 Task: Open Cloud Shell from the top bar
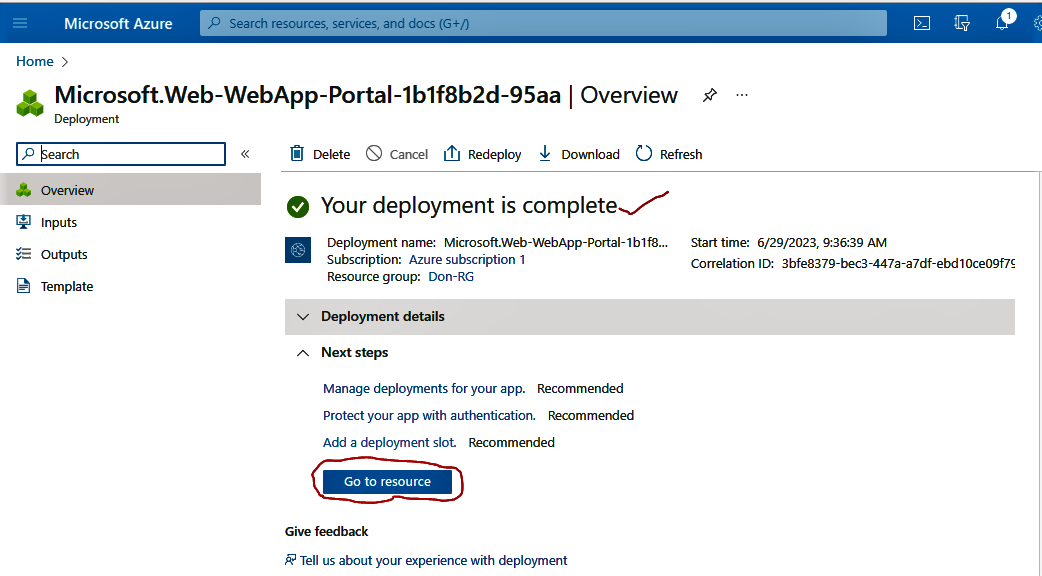[922, 23]
